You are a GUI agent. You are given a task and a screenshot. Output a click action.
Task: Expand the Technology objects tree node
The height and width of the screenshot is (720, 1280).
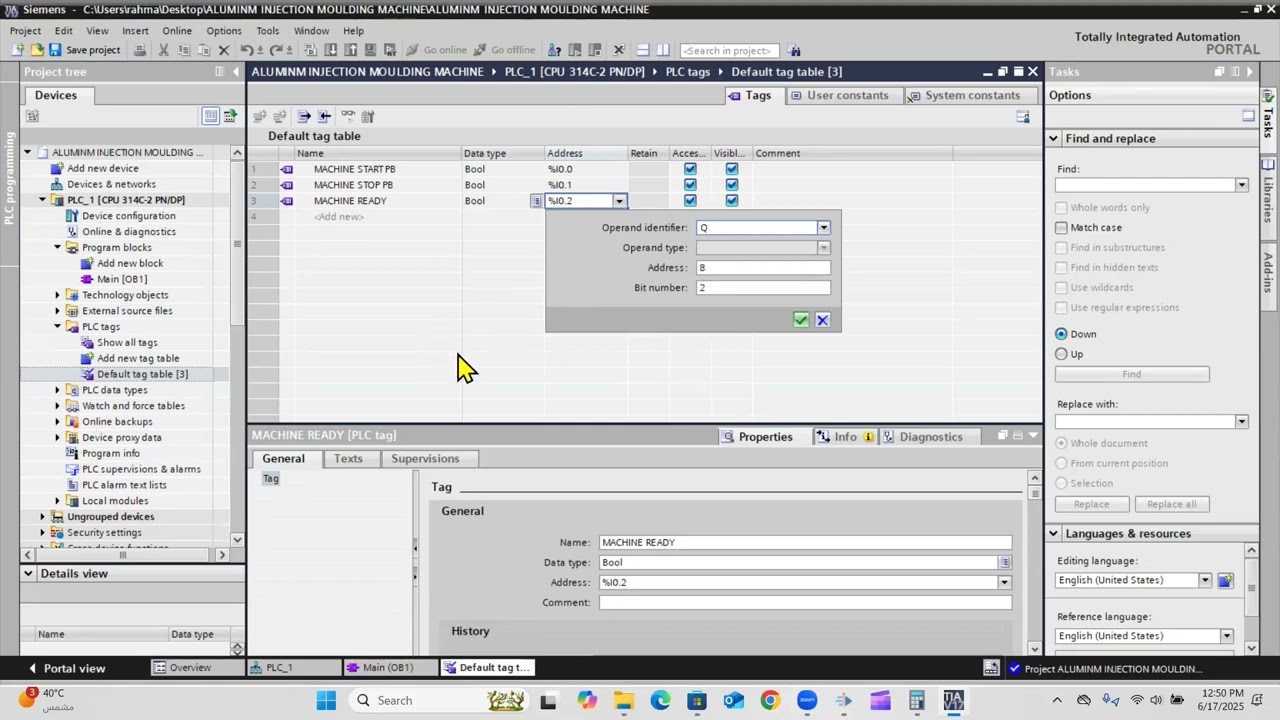tap(57, 295)
